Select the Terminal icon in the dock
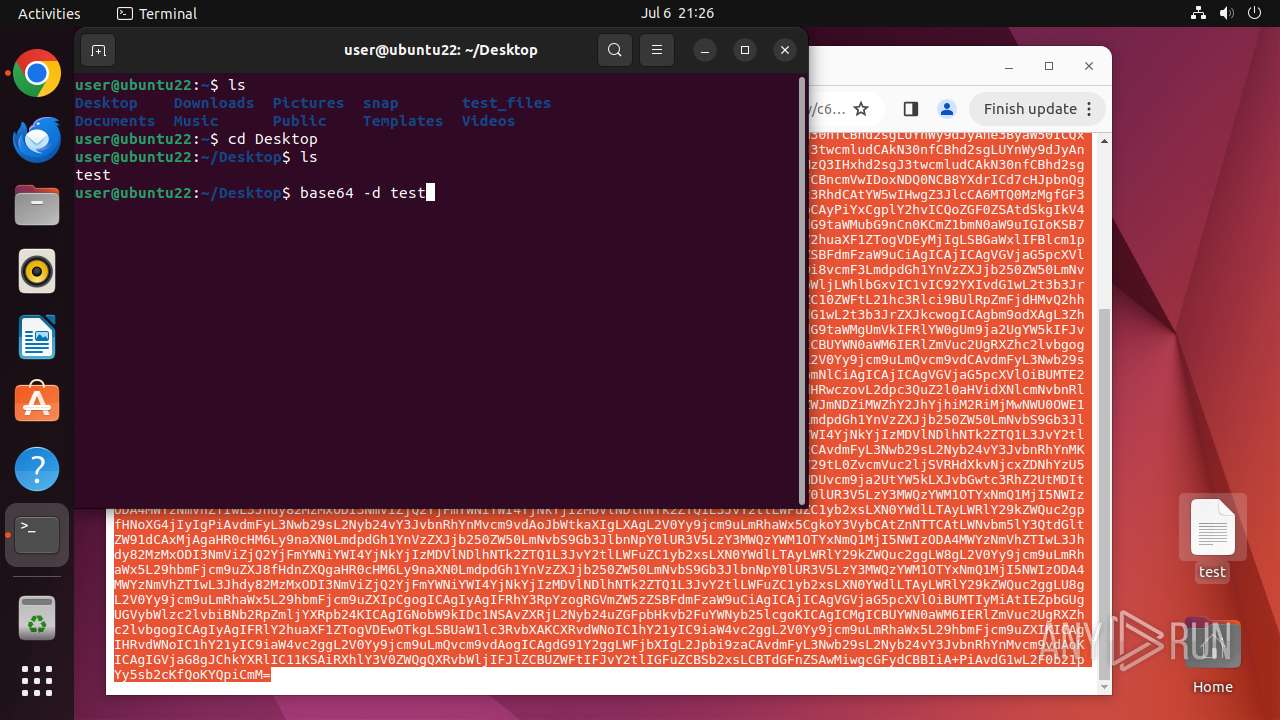Image resolution: width=1280 pixels, height=720 pixels. (37, 535)
